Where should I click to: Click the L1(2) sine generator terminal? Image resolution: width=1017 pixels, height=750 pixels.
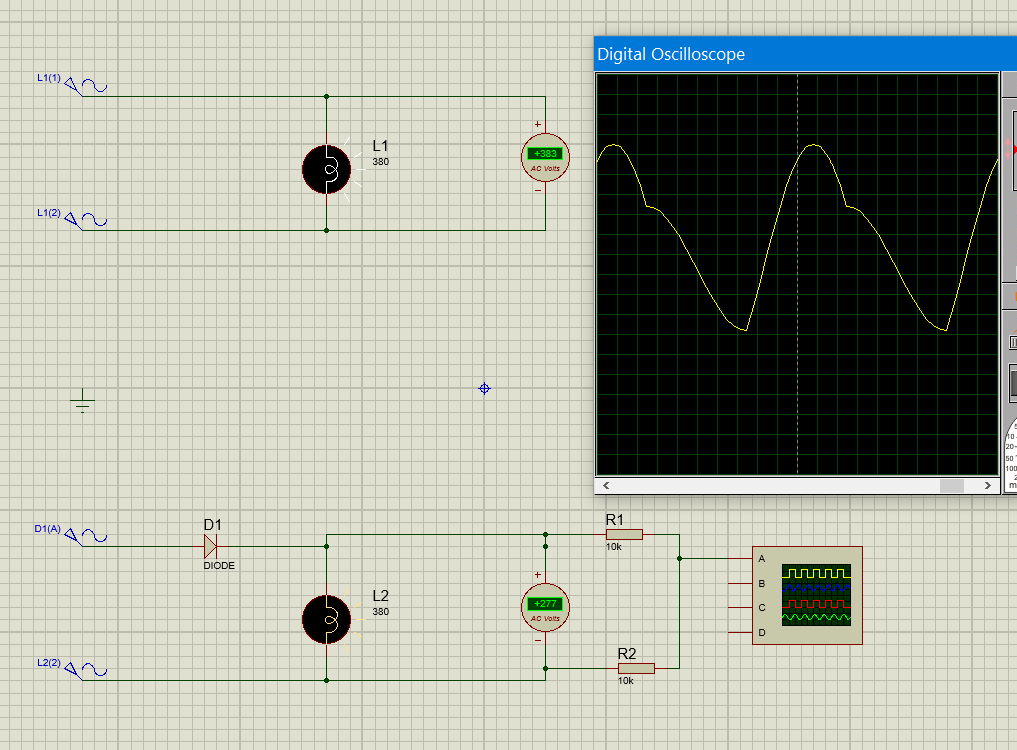point(86,221)
